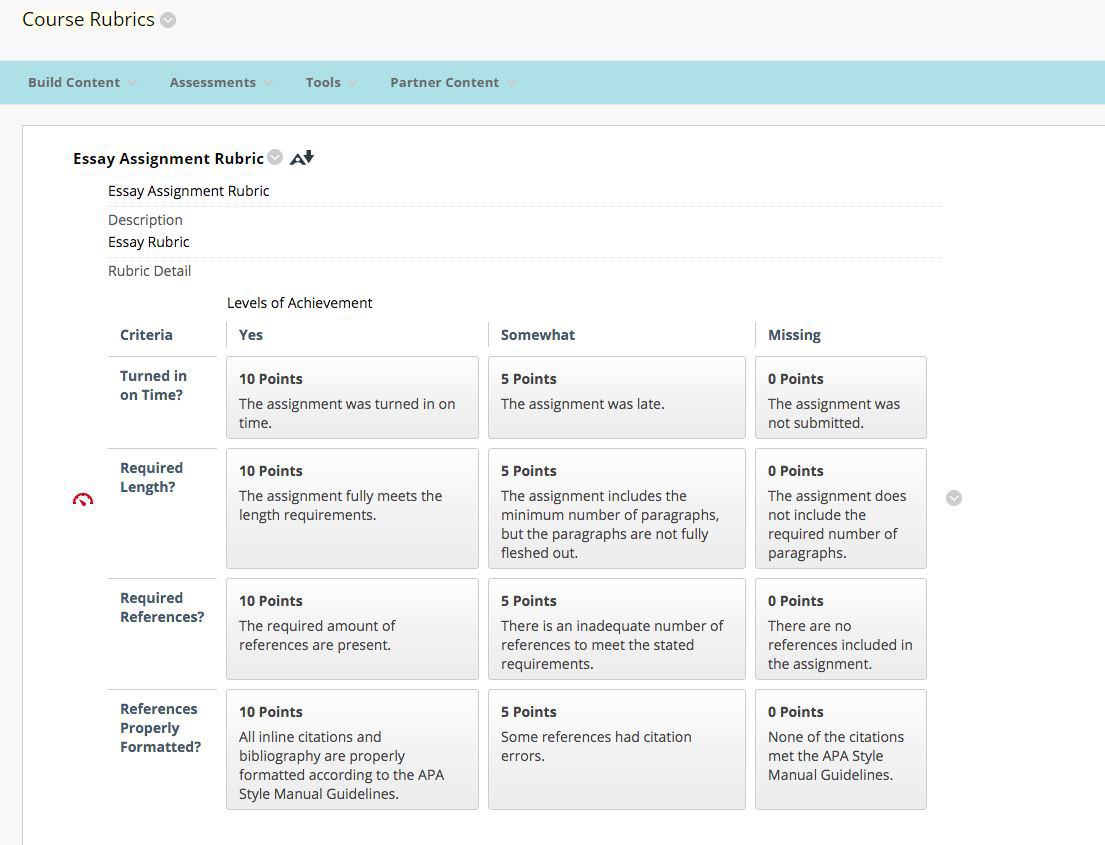Click the 'Essay Assignment Rubric' name text under the title
The width and height of the screenshot is (1105, 845).
pyautogui.click(x=189, y=191)
